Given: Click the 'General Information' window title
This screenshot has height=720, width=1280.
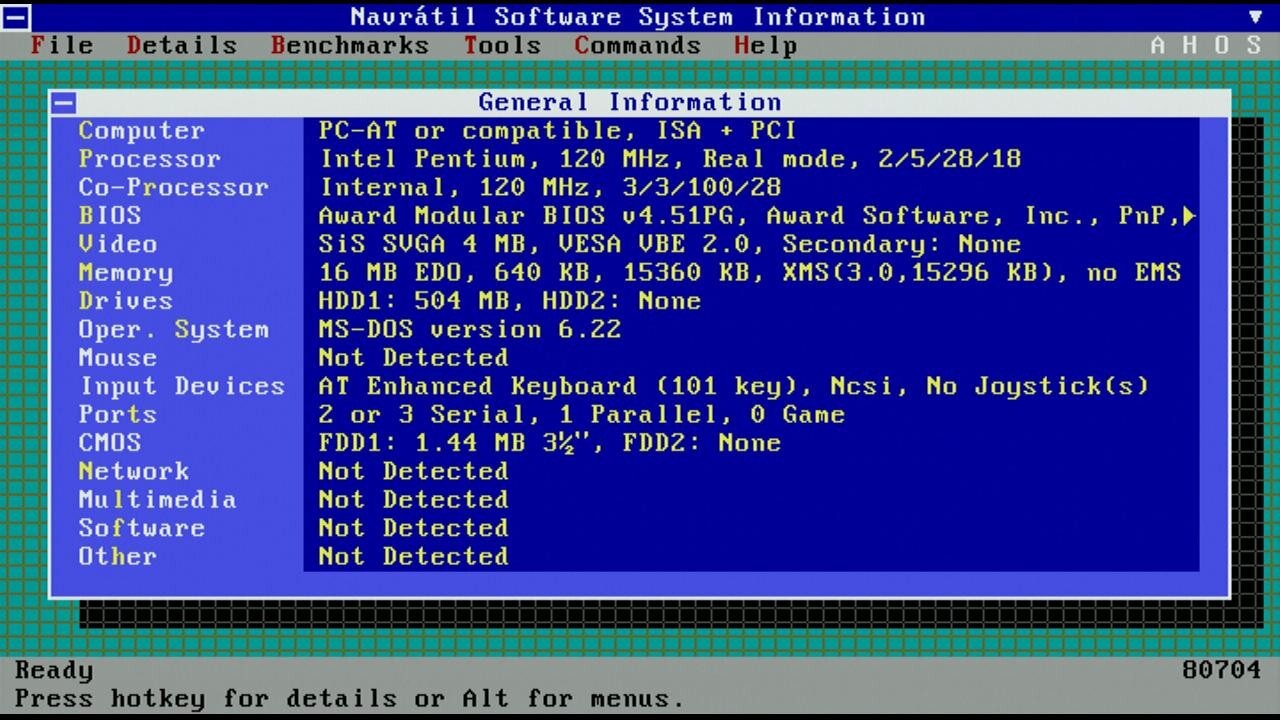Looking at the screenshot, I should [630, 102].
